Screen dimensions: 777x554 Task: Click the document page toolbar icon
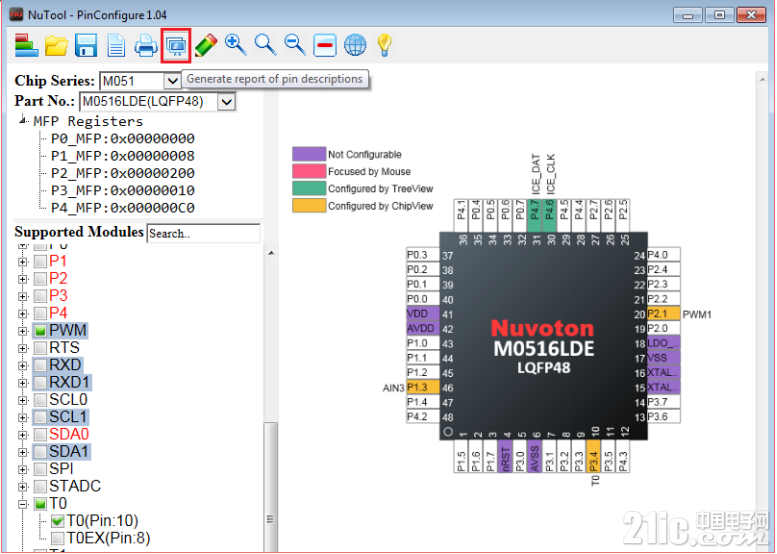[116, 46]
